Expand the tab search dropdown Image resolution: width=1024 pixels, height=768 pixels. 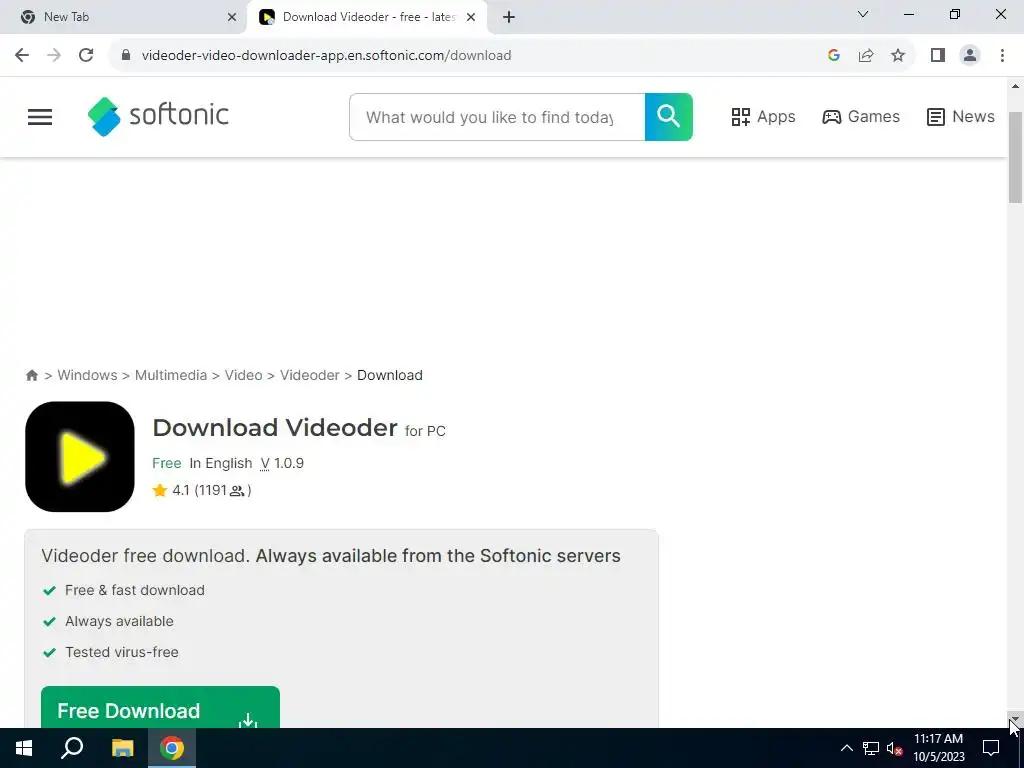[x=863, y=14]
